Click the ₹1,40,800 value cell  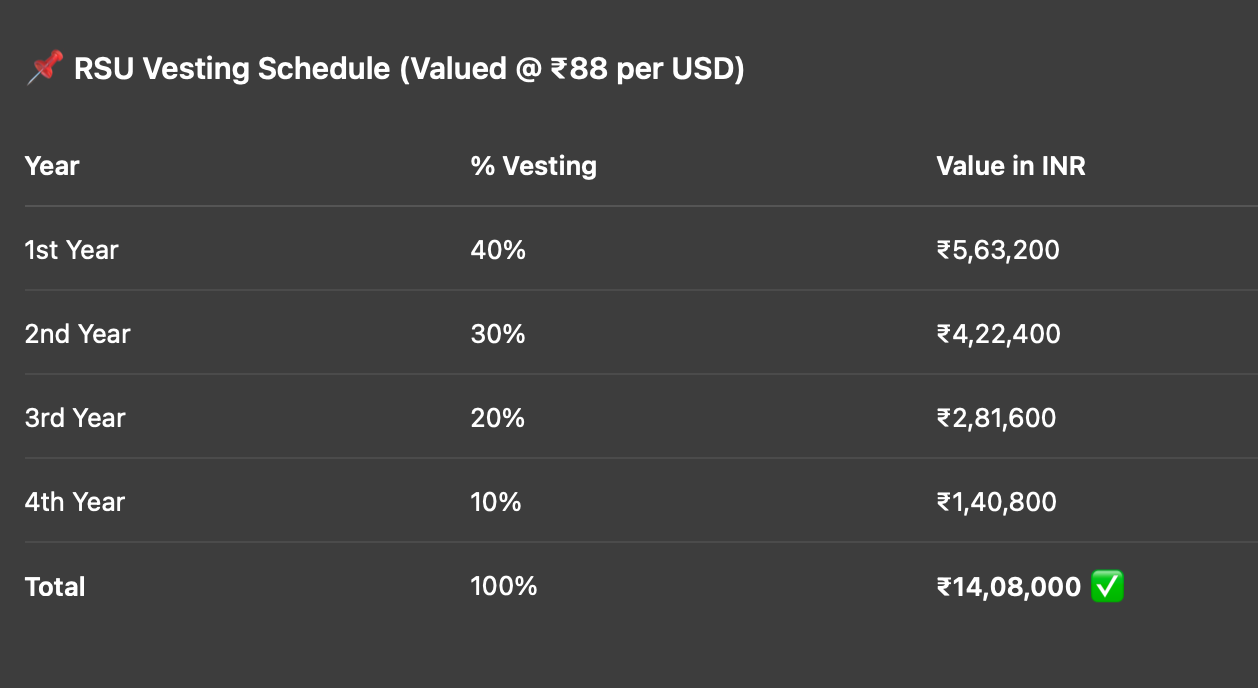pyautogui.click(x=996, y=502)
